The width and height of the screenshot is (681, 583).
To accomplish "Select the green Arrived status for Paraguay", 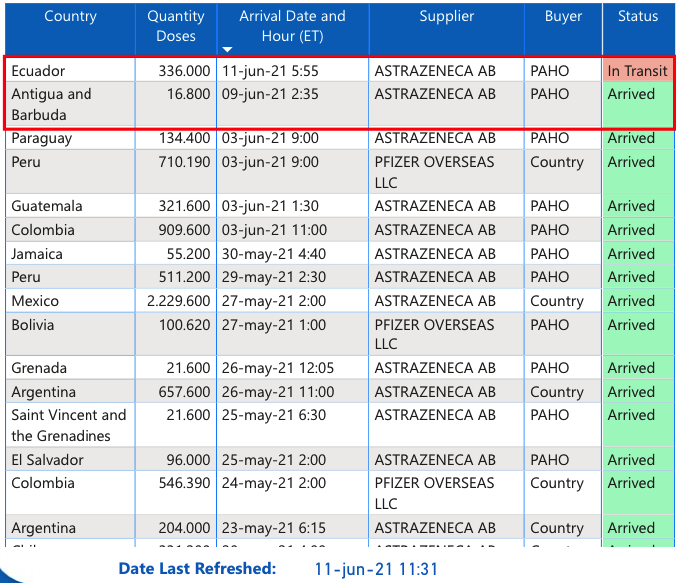I will [x=631, y=139].
